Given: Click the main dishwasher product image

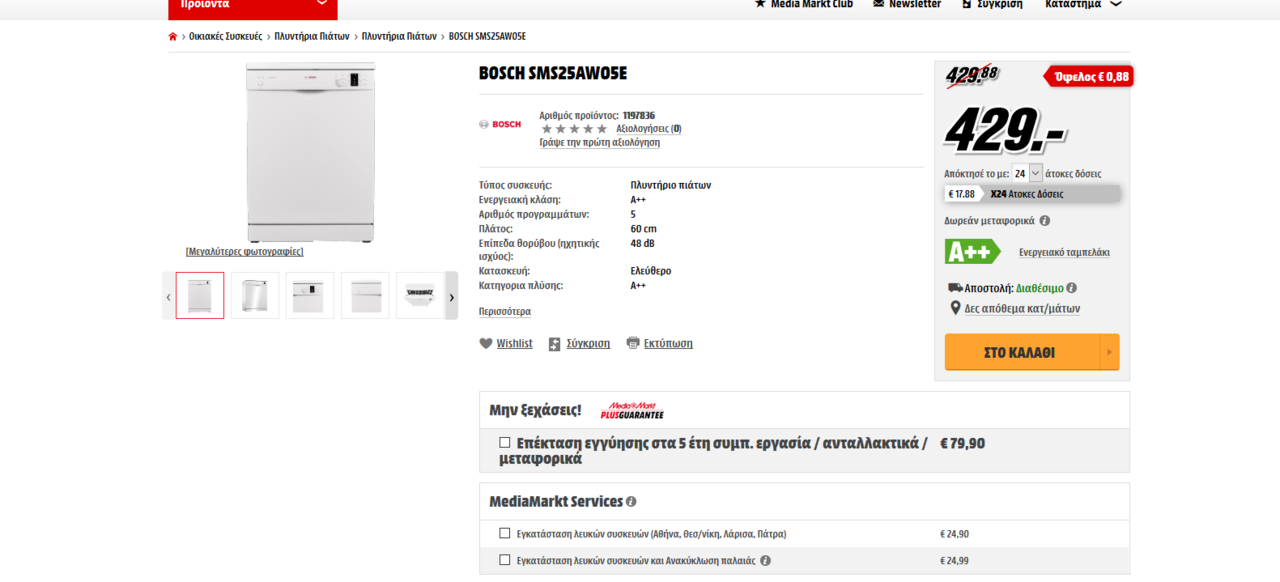Looking at the screenshot, I should coord(311,152).
